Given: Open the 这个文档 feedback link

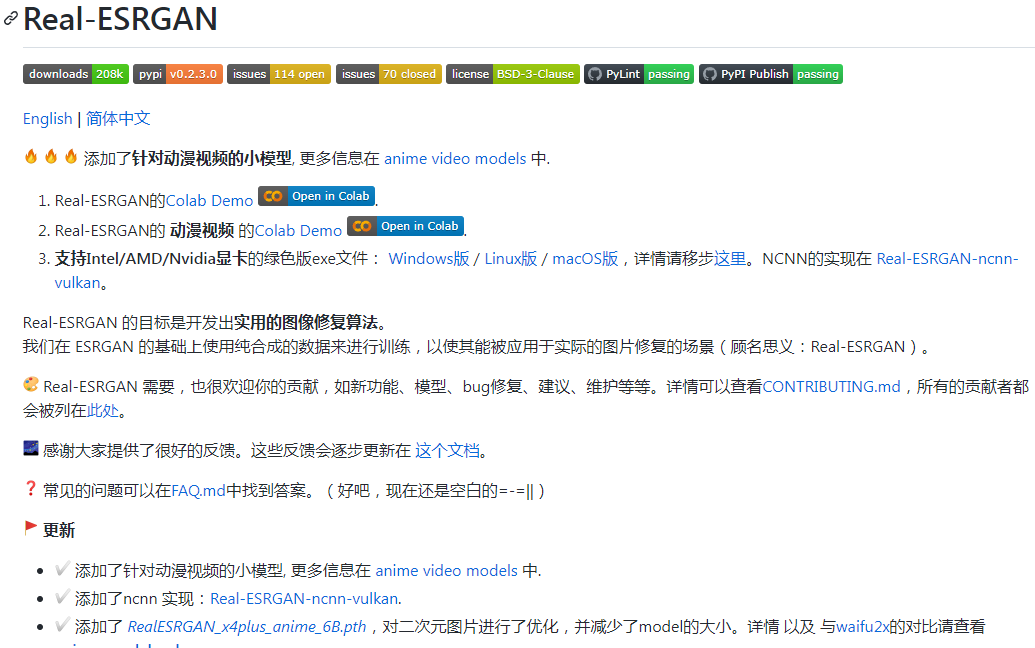Looking at the screenshot, I should click(x=448, y=451).
